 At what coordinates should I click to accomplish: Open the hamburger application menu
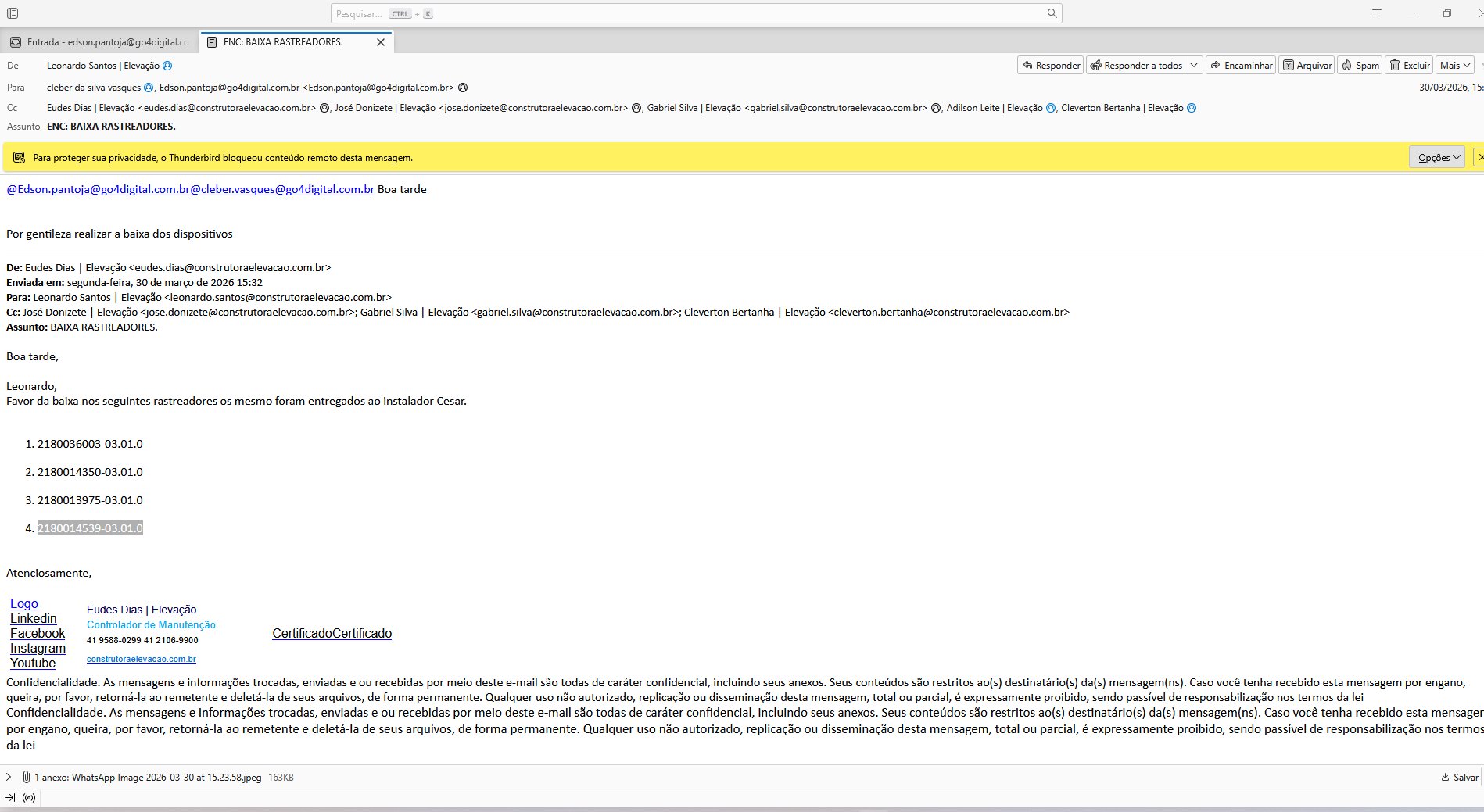(1377, 13)
